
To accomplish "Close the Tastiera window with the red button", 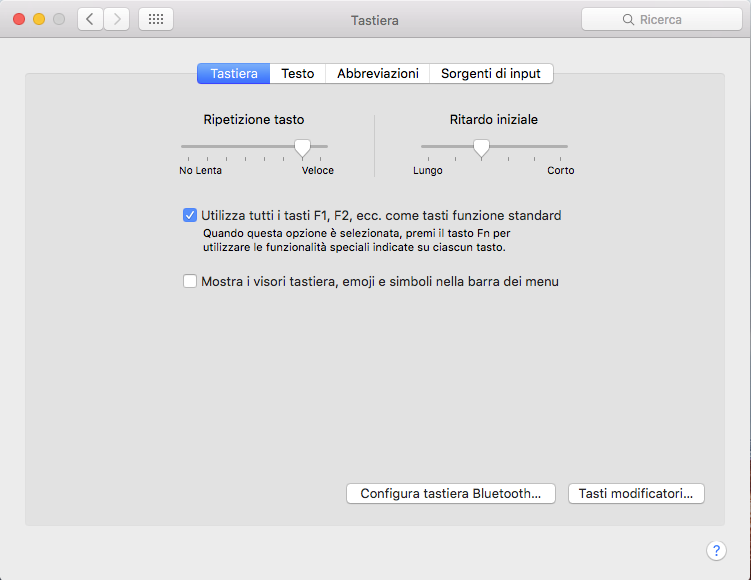I will [19, 19].
